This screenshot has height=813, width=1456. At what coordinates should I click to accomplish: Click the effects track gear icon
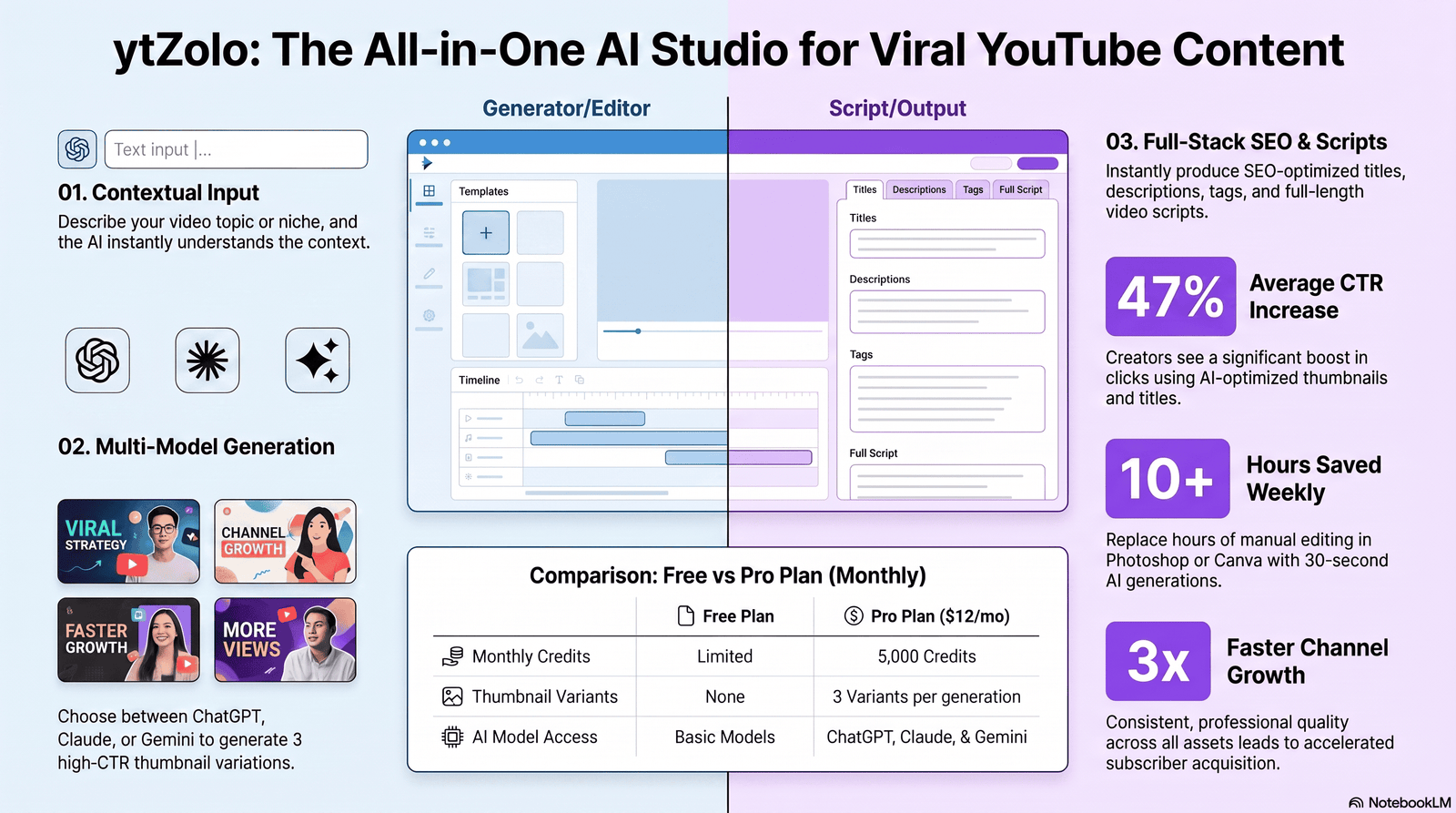[469, 476]
